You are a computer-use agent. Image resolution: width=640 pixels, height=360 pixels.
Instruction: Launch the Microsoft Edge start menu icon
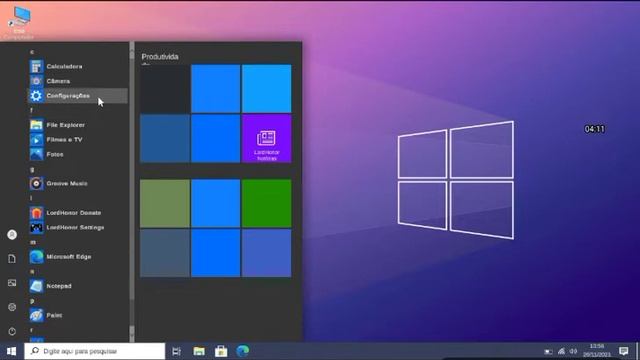(36, 257)
